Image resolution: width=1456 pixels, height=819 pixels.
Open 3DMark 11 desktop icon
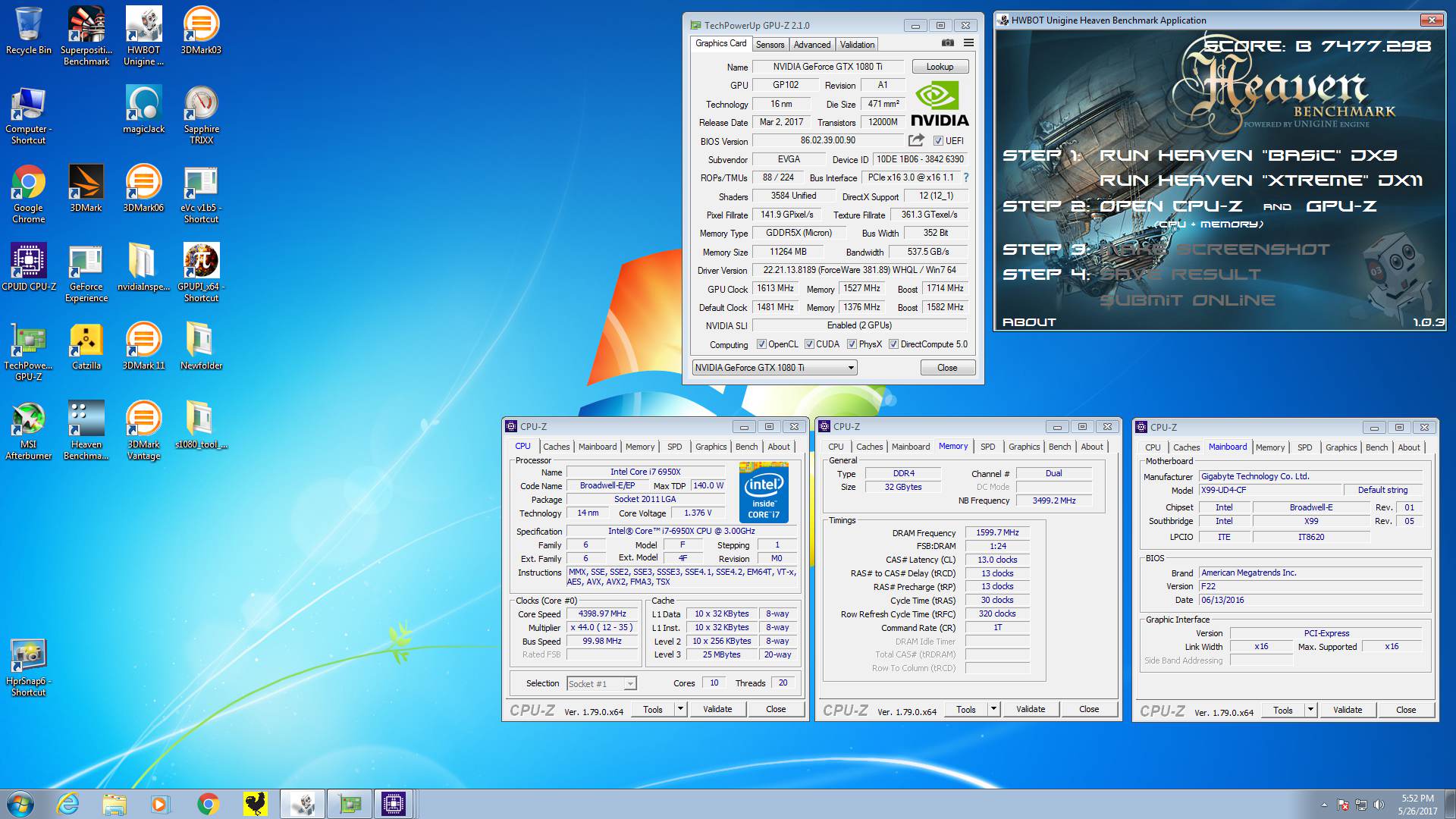143,347
